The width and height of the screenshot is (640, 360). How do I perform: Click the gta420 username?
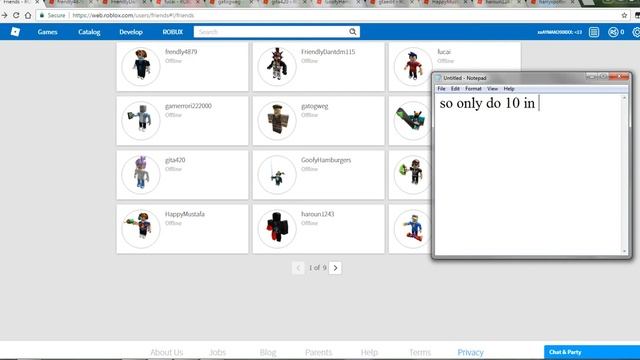coord(175,160)
